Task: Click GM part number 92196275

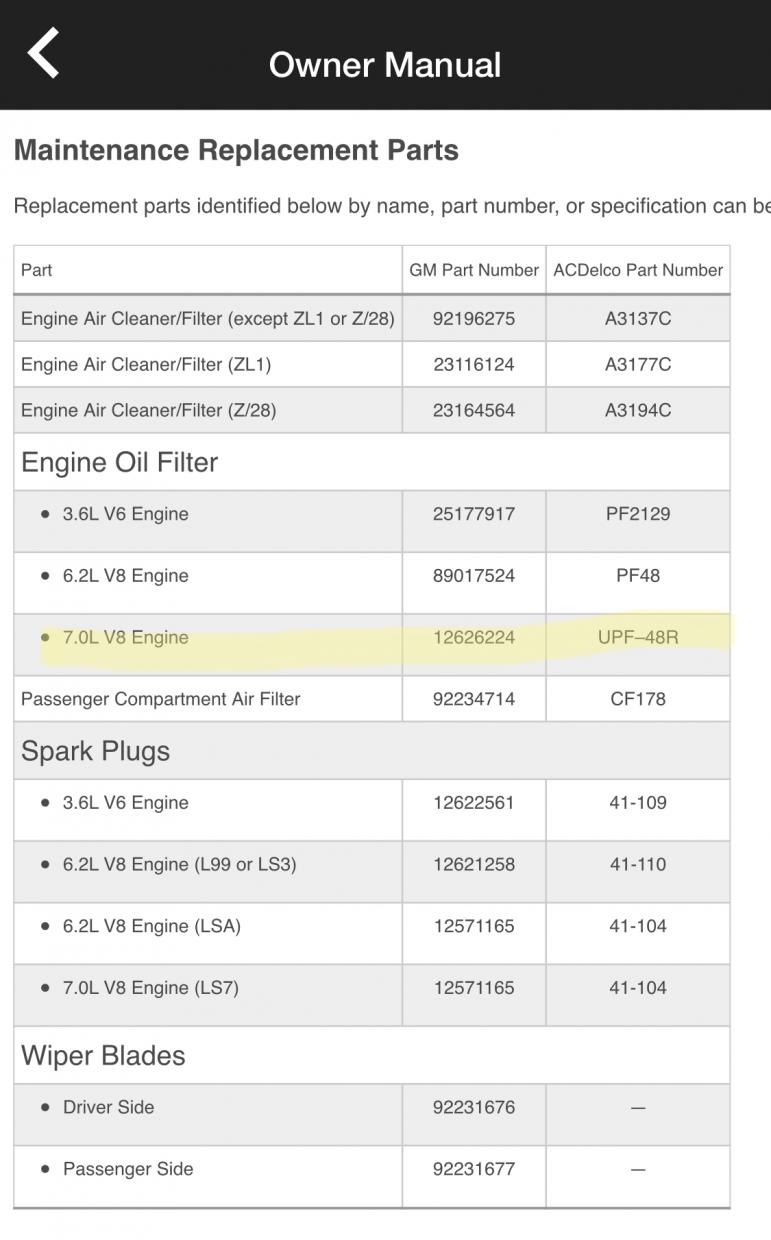Action: 474,319
